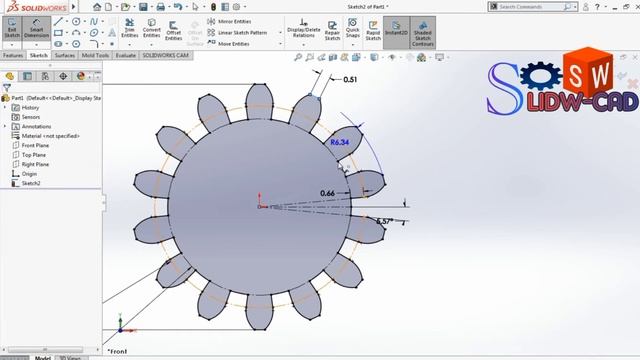Select Mirror Entities command
The image size is (640, 360).
[x=229, y=21]
